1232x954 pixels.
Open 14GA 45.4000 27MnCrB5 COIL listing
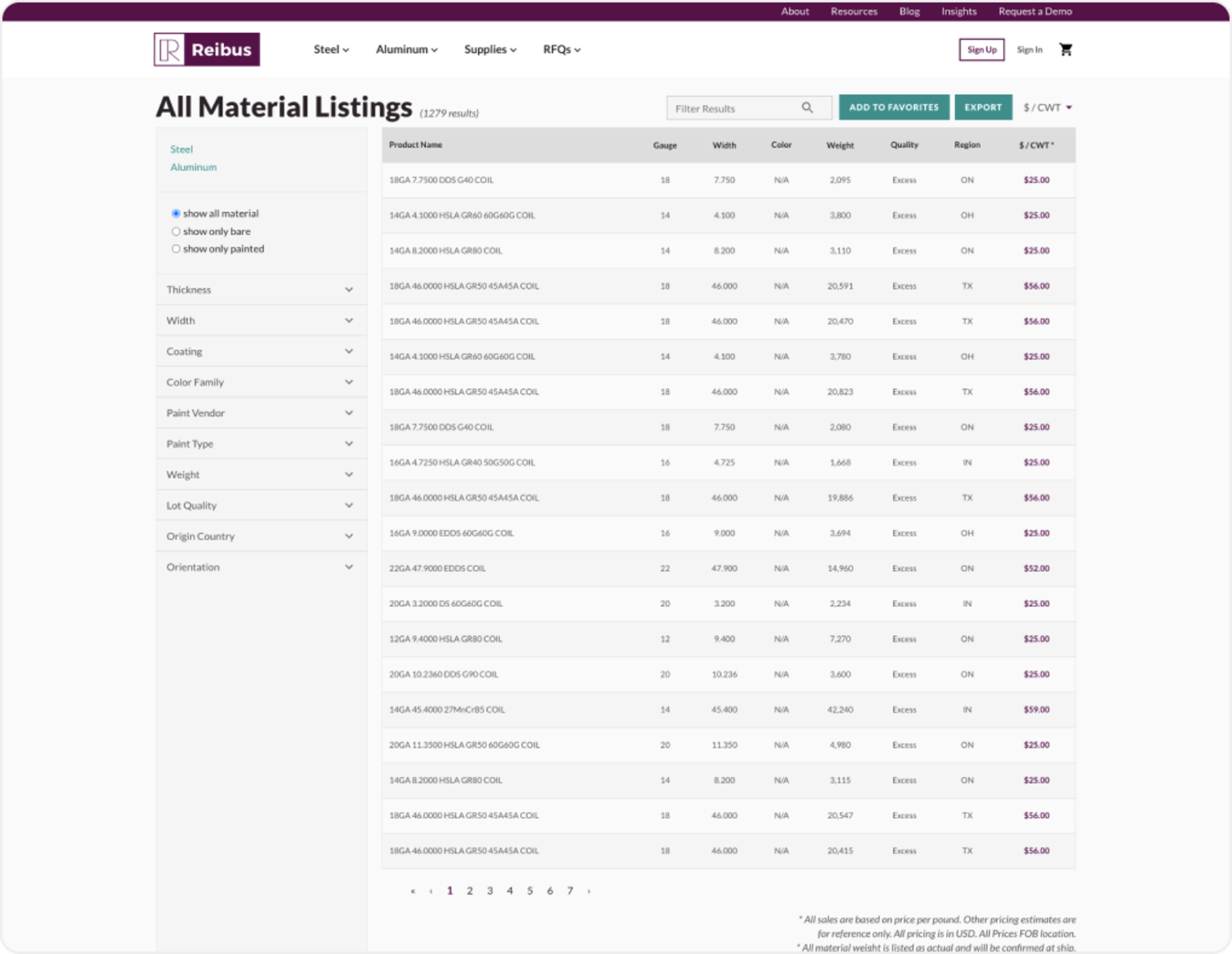[447, 709]
